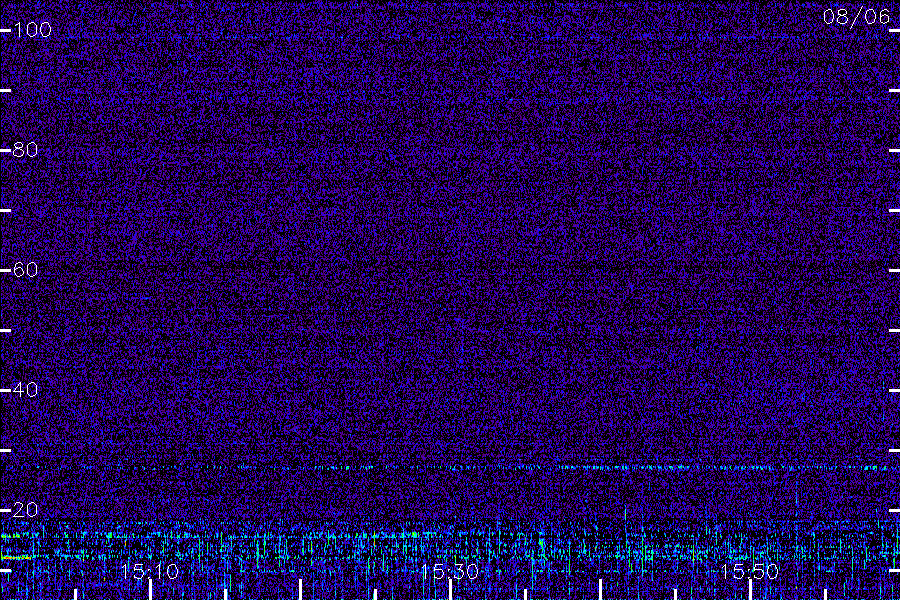Click the 80 frequency axis label
This screenshot has height=600, width=900.
tap(26, 150)
